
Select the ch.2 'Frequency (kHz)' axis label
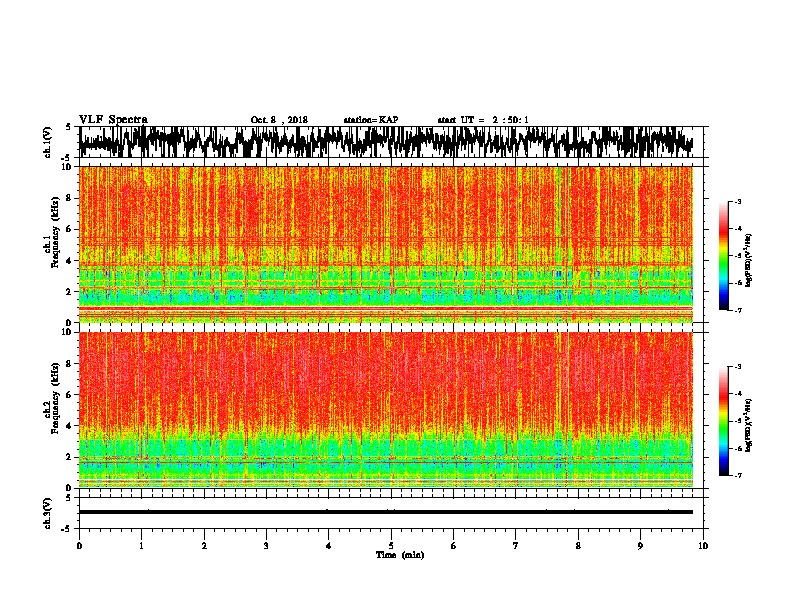55,398
